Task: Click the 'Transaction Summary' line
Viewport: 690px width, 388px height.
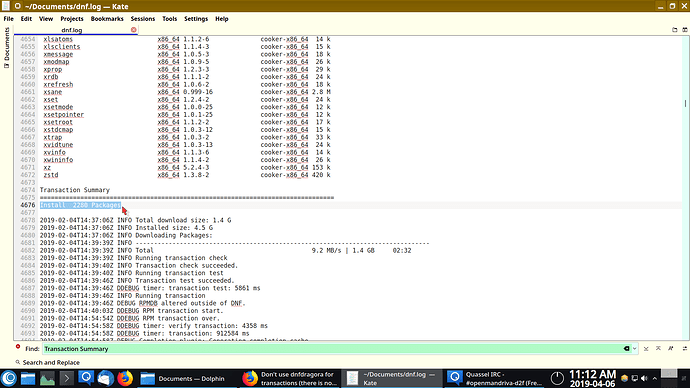Action: [75, 190]
